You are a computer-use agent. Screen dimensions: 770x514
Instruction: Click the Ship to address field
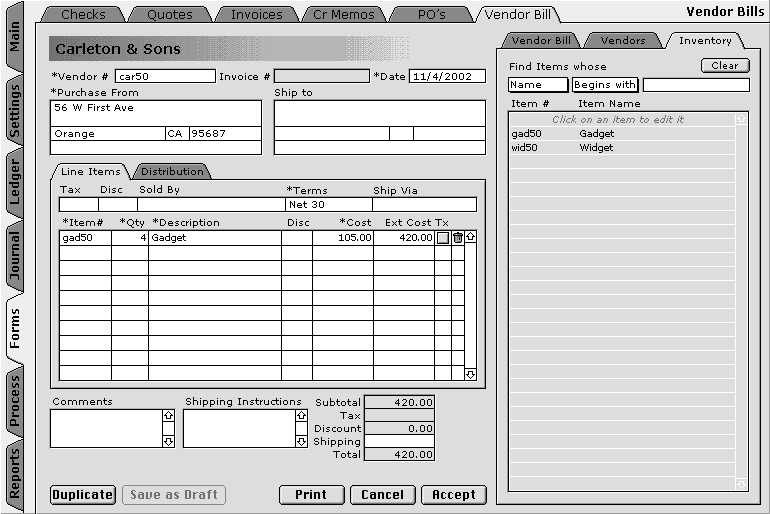(x=380, y=113)
